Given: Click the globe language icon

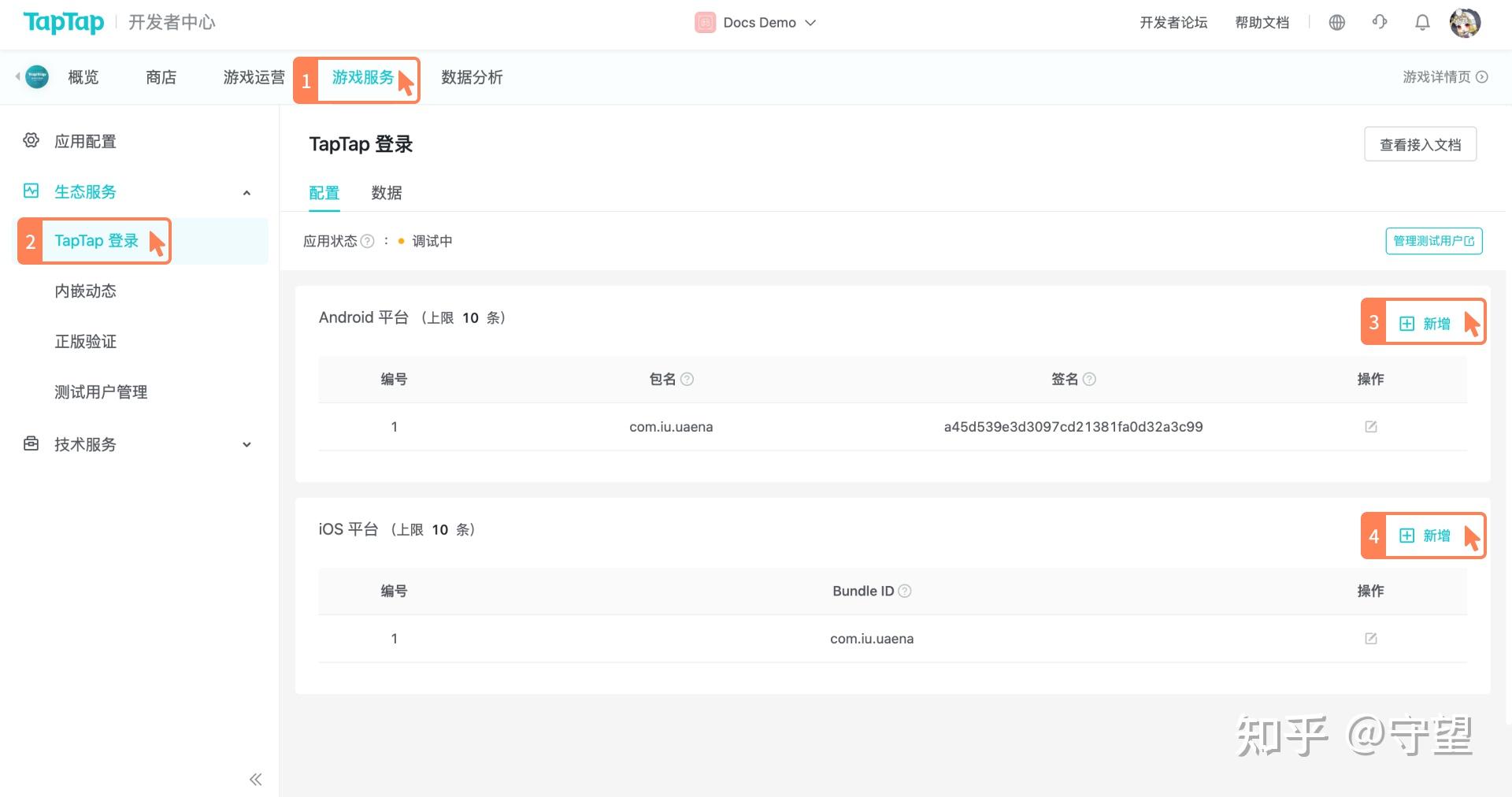Looking at the screenshot, I should [1336, 22].
